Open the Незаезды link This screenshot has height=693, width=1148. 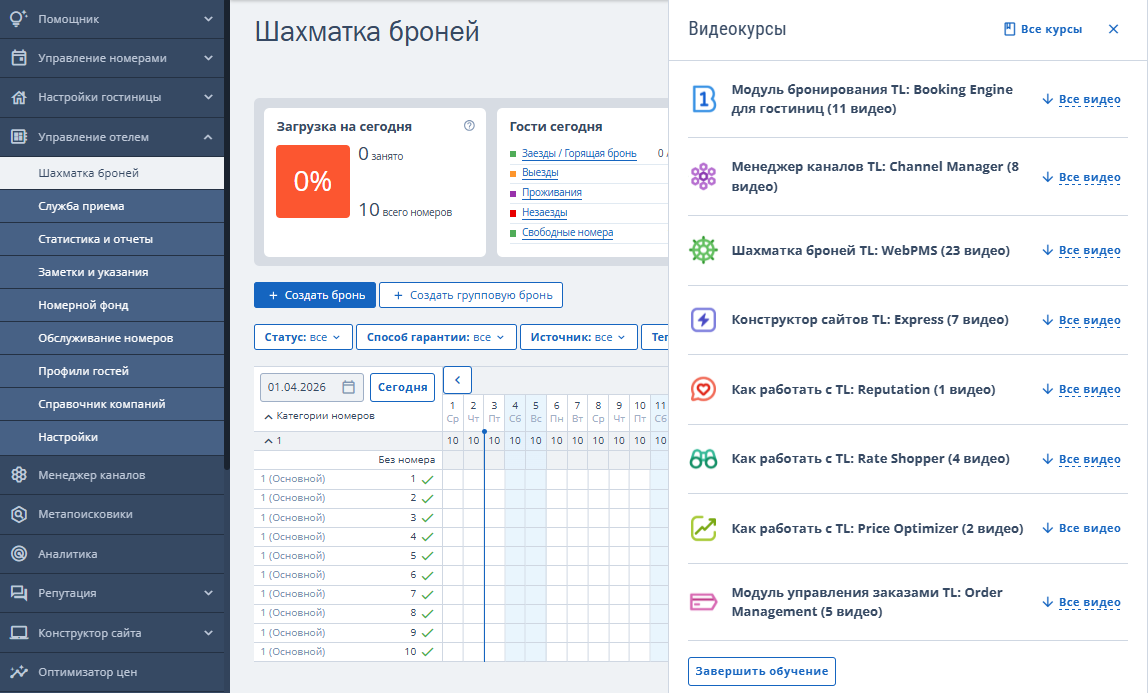545,212
